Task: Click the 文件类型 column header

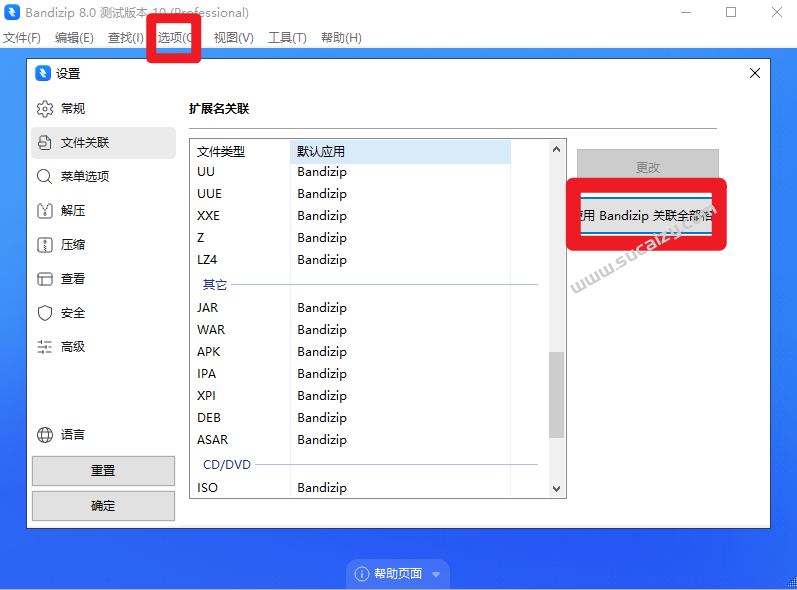Action: tap(242, 151)
